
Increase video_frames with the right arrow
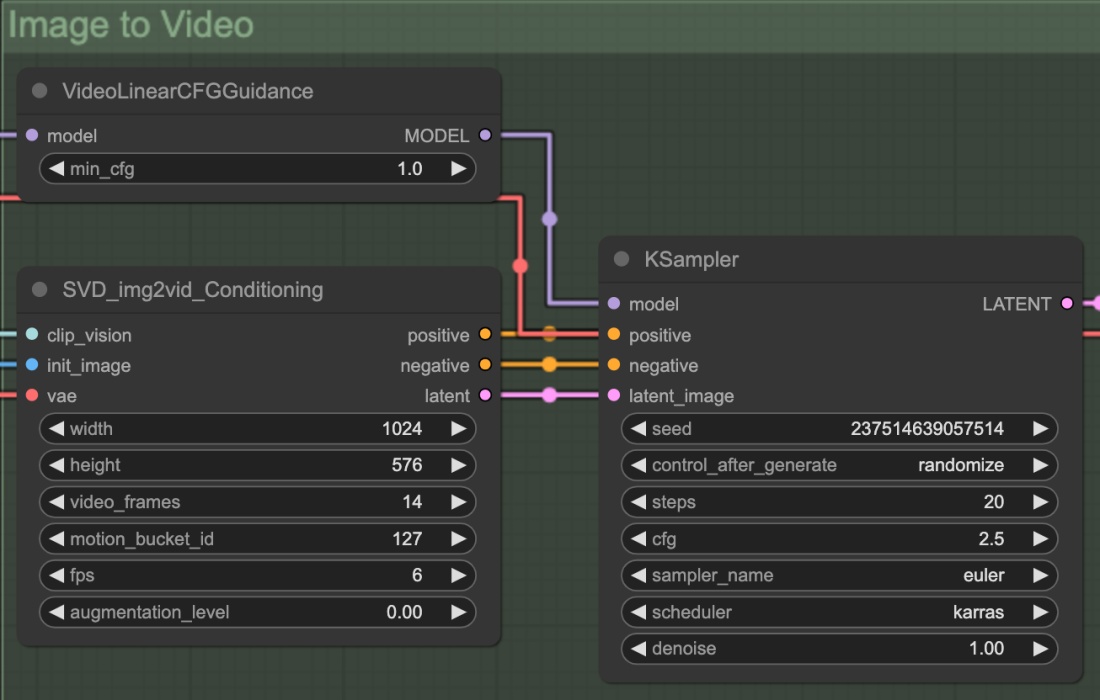pos(458,502)
